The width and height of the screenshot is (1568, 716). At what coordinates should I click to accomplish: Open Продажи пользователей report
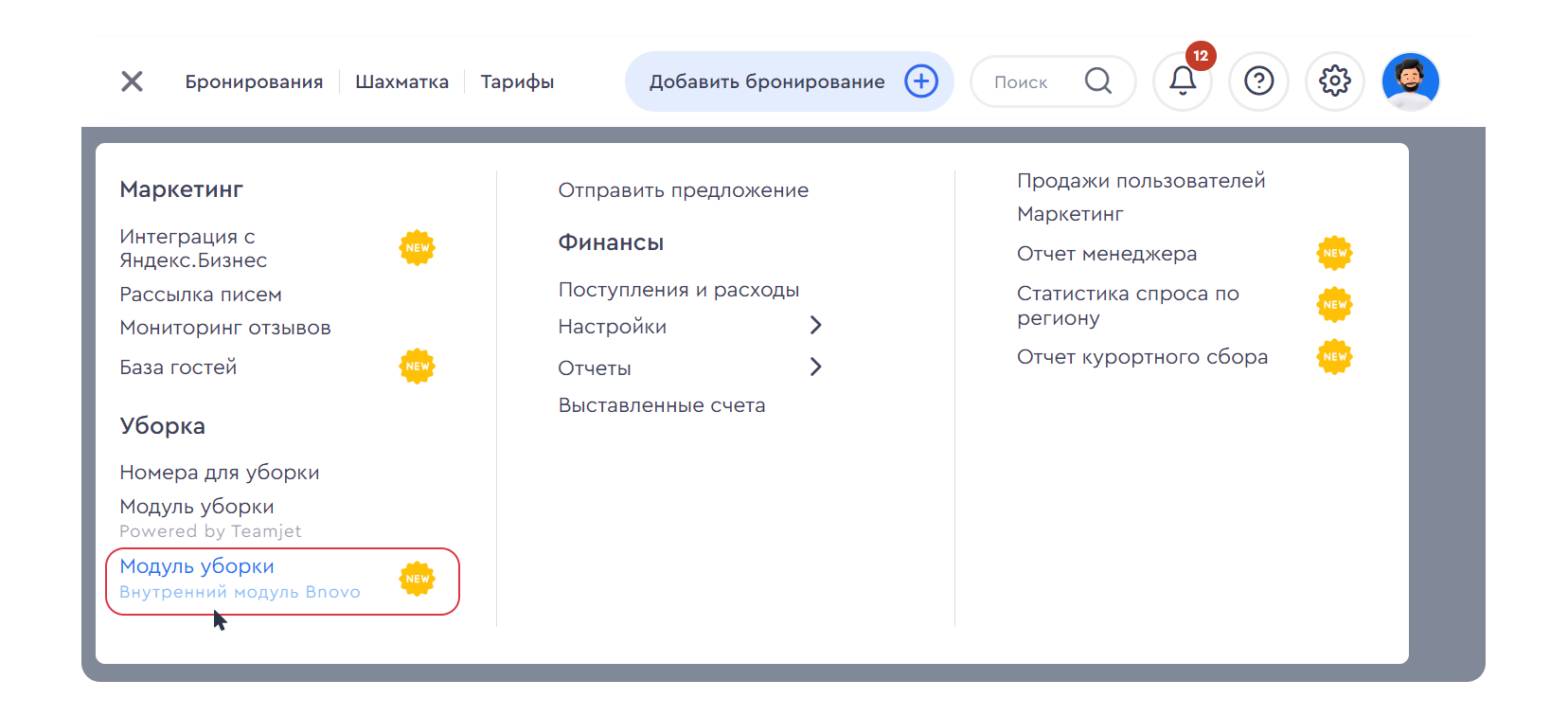1141,181
